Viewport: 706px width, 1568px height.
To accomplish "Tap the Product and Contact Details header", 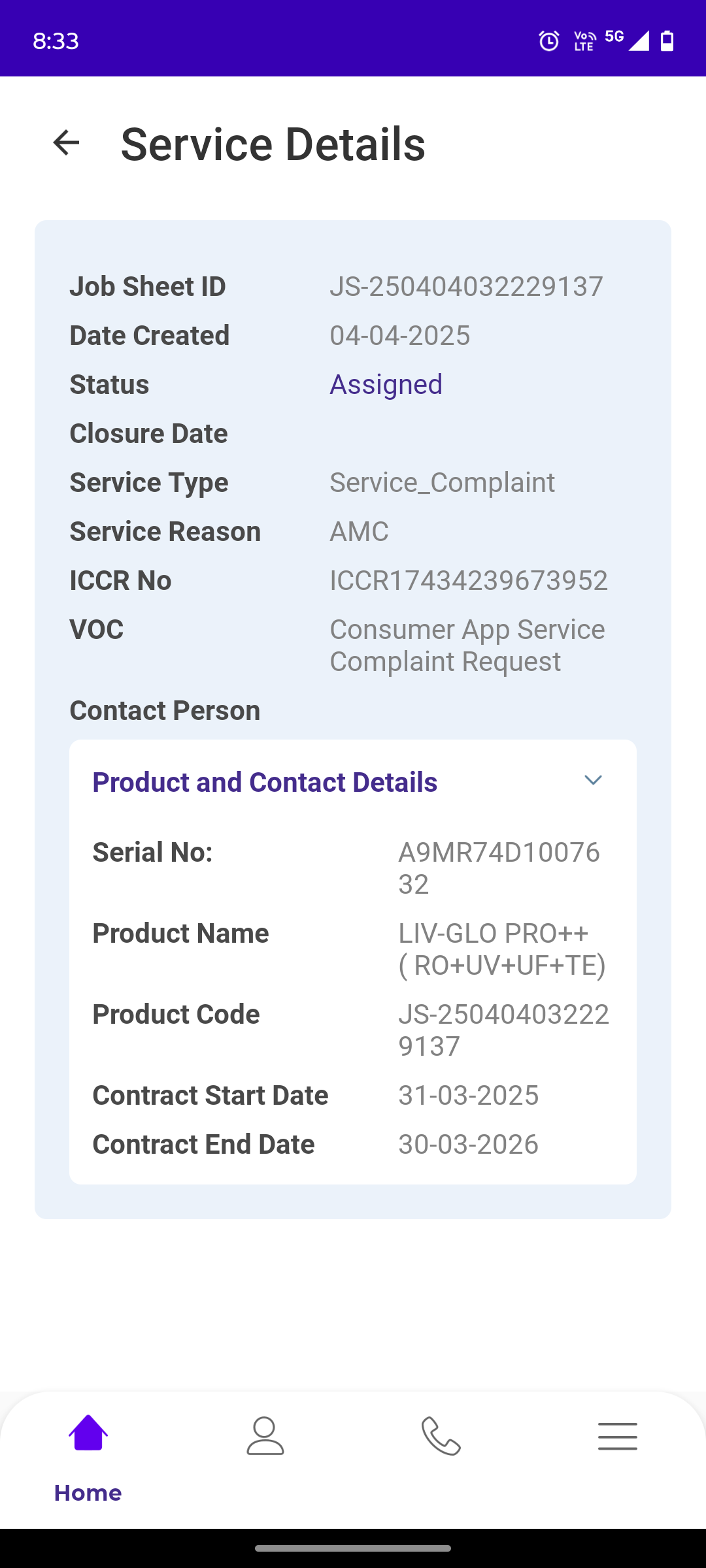I will 265,782.
